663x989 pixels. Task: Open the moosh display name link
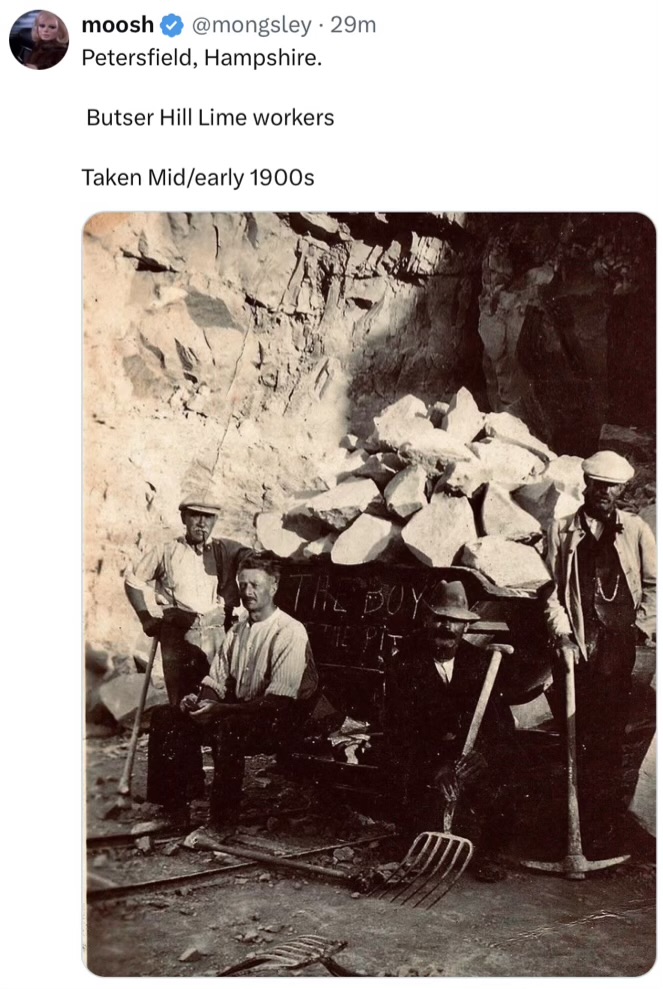point(117,25)
